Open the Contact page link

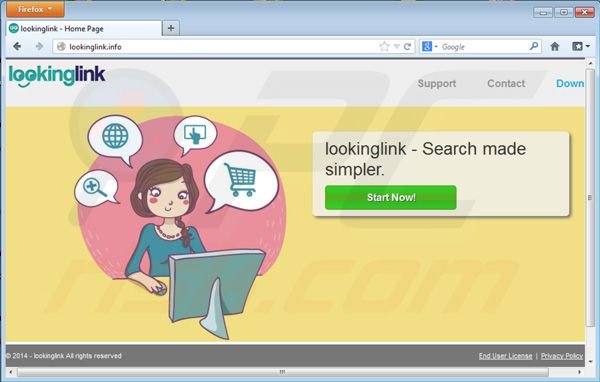point(506,83)
